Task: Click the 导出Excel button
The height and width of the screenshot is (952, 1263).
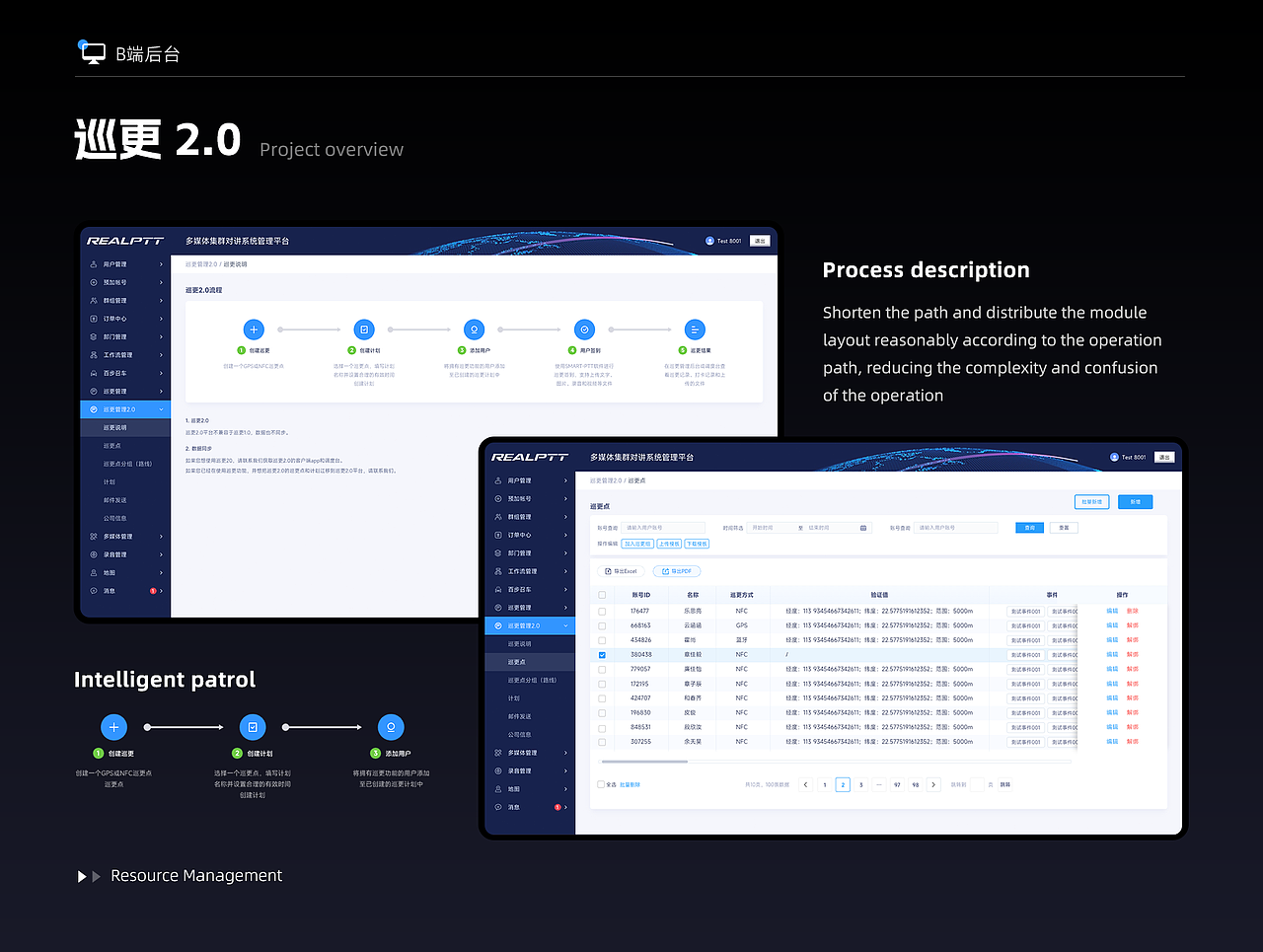Action: coord(622,571)
